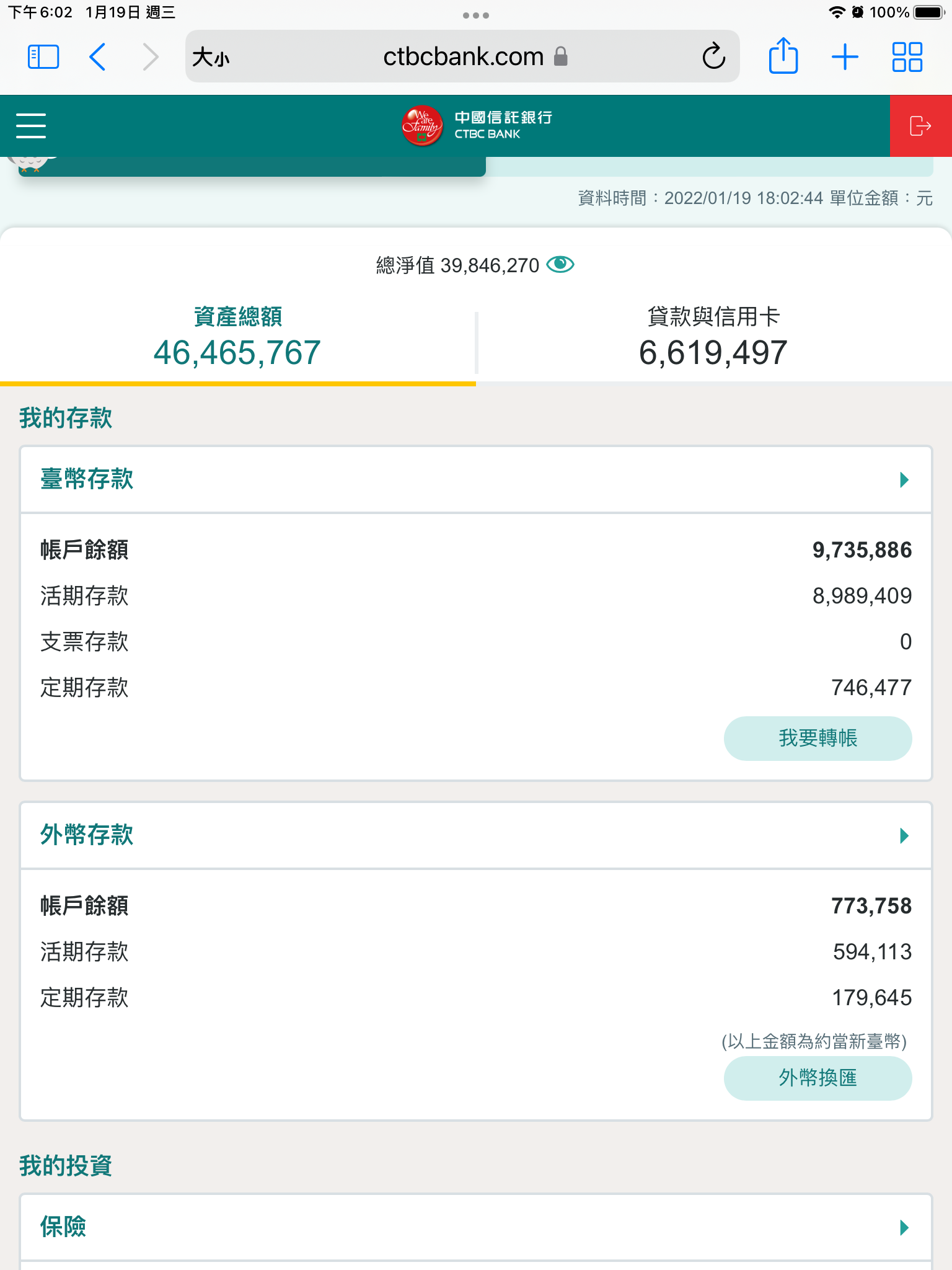Go back to previous page
This screenshot has height=1270, width=952.
pos(98,57)
